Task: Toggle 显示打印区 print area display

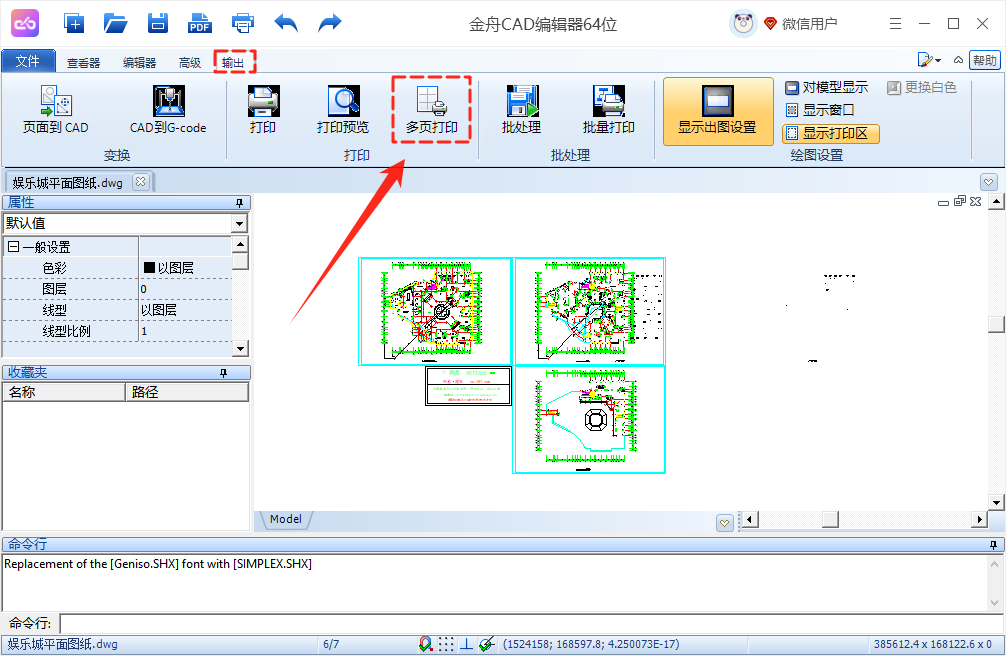Action: (831, 134)
